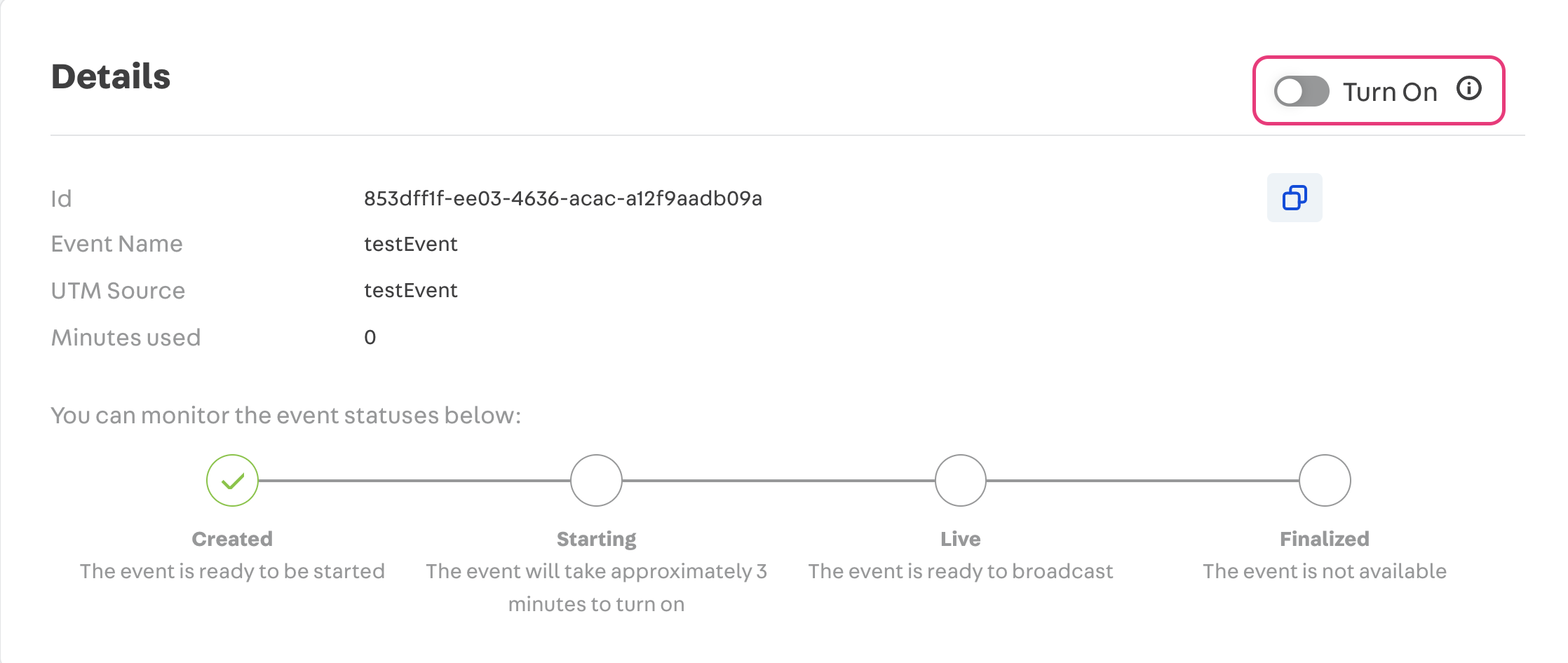Click the UTM Source field label
This screenshot has height=663, width=1568.
[118, 291]
